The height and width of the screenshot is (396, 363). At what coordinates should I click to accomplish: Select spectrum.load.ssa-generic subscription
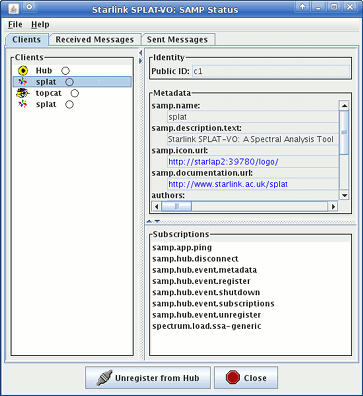(x=207, y=326)
